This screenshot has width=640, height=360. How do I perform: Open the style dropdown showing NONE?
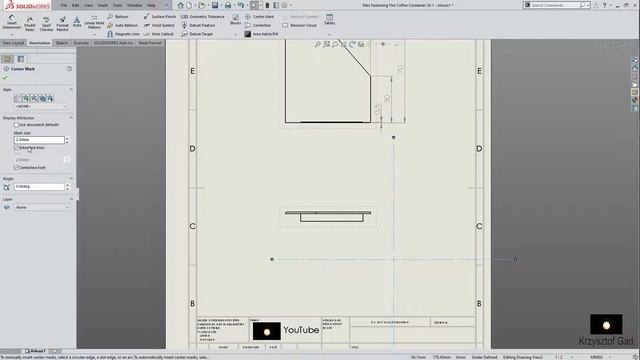[x=41, y=106]
